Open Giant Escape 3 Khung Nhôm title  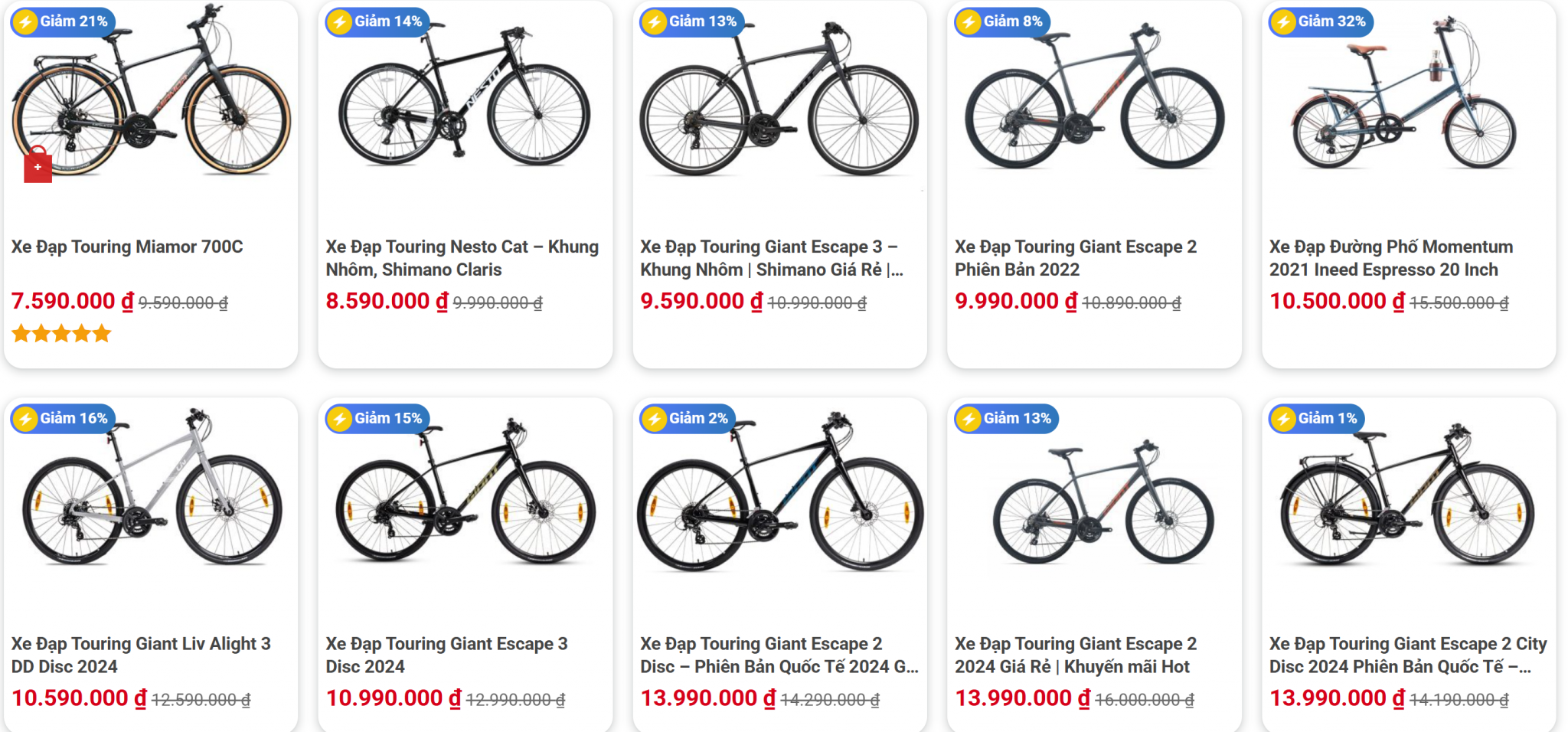tap(772, 258)
